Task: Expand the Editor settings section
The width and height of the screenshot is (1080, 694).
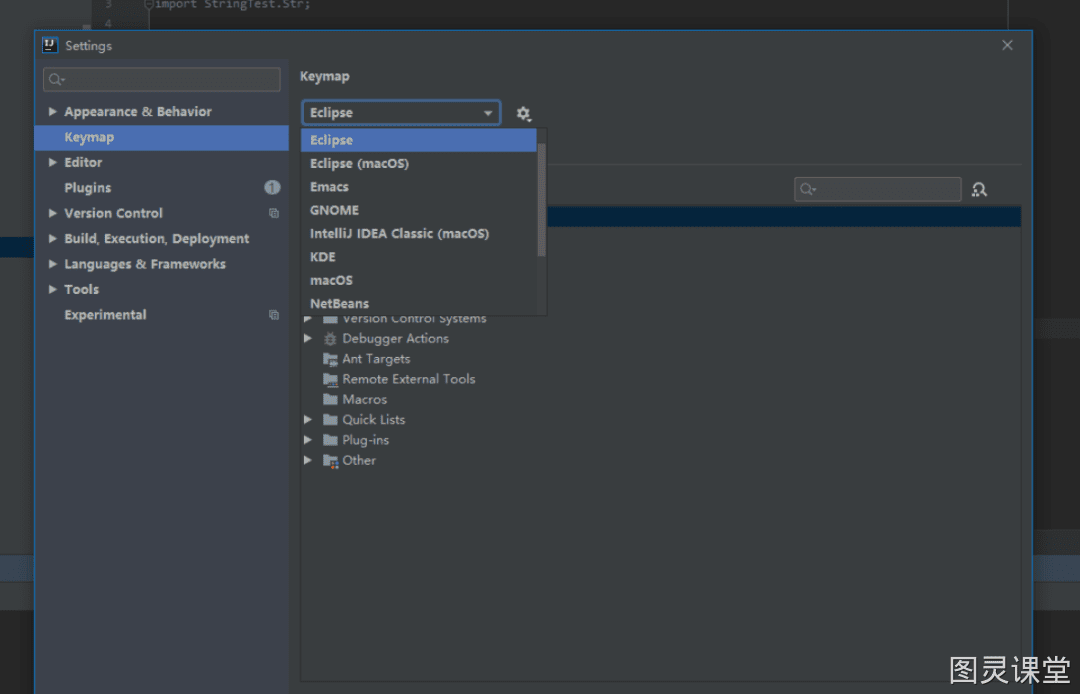Action: pyautogui.click(x=52, y=162)
